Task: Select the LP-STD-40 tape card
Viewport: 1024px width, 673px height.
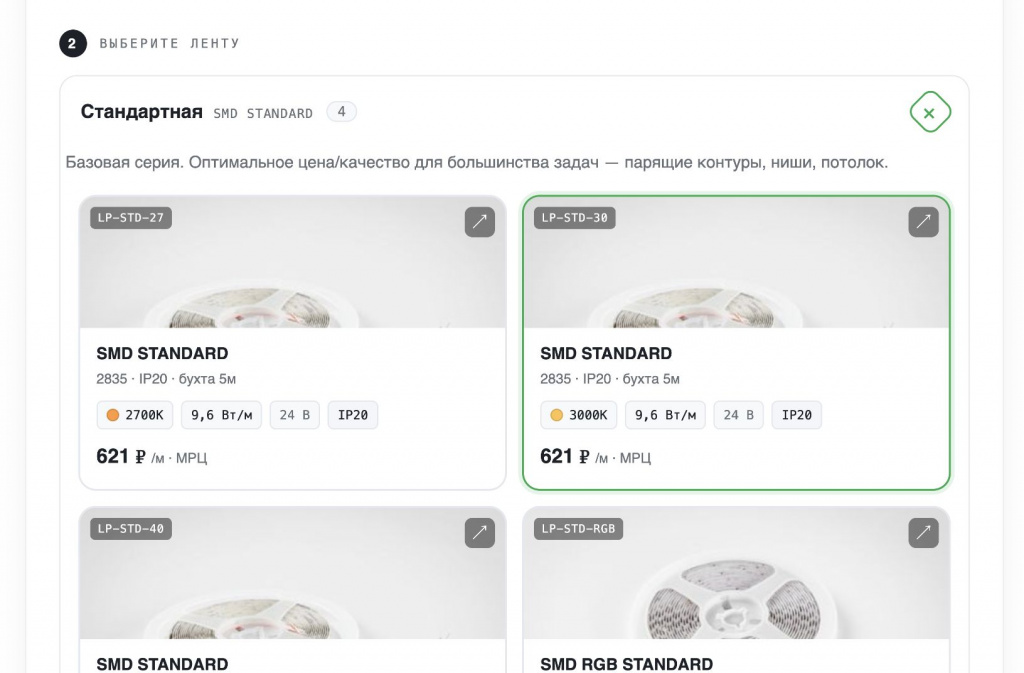Action: [x=293, y=589]
